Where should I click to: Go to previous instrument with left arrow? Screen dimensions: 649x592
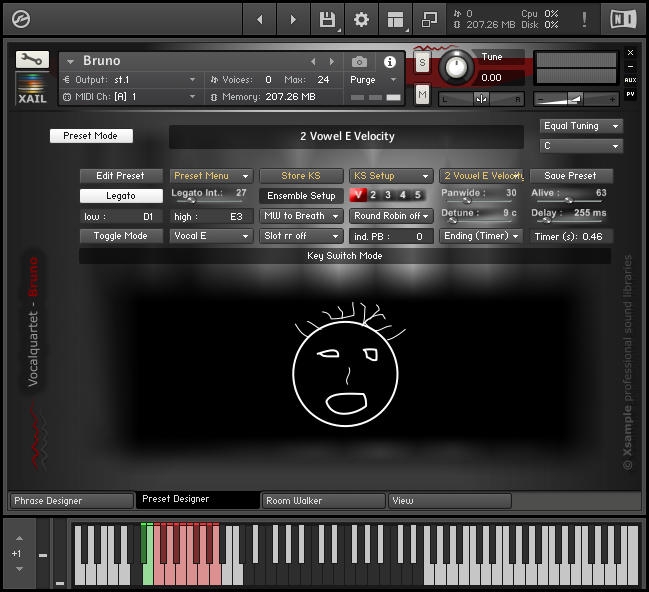tap(260, 19)
